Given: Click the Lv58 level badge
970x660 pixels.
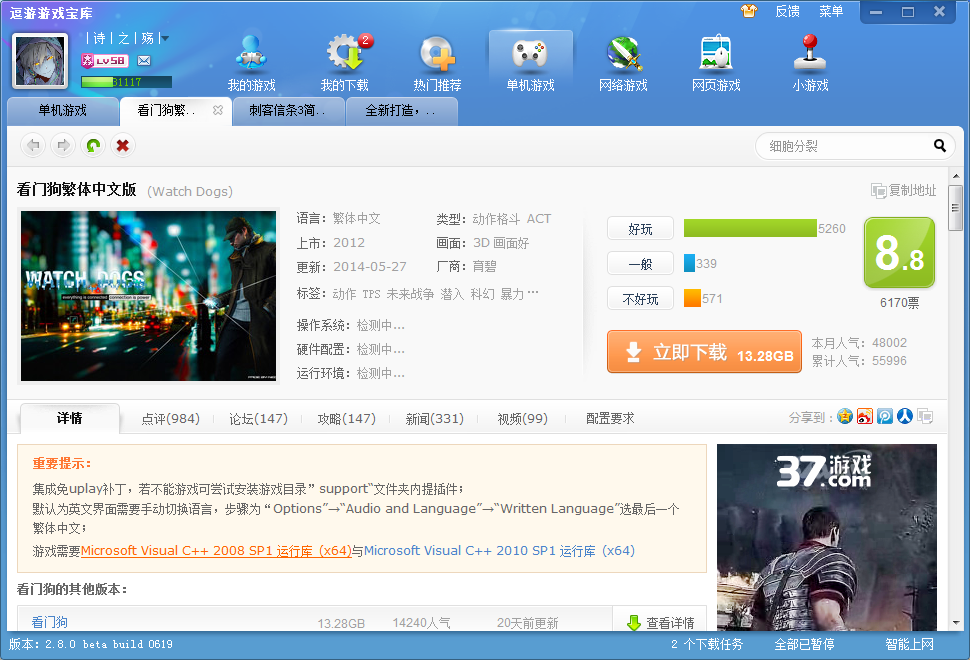Looking at the screenshot, I should [x=105, y=61].
